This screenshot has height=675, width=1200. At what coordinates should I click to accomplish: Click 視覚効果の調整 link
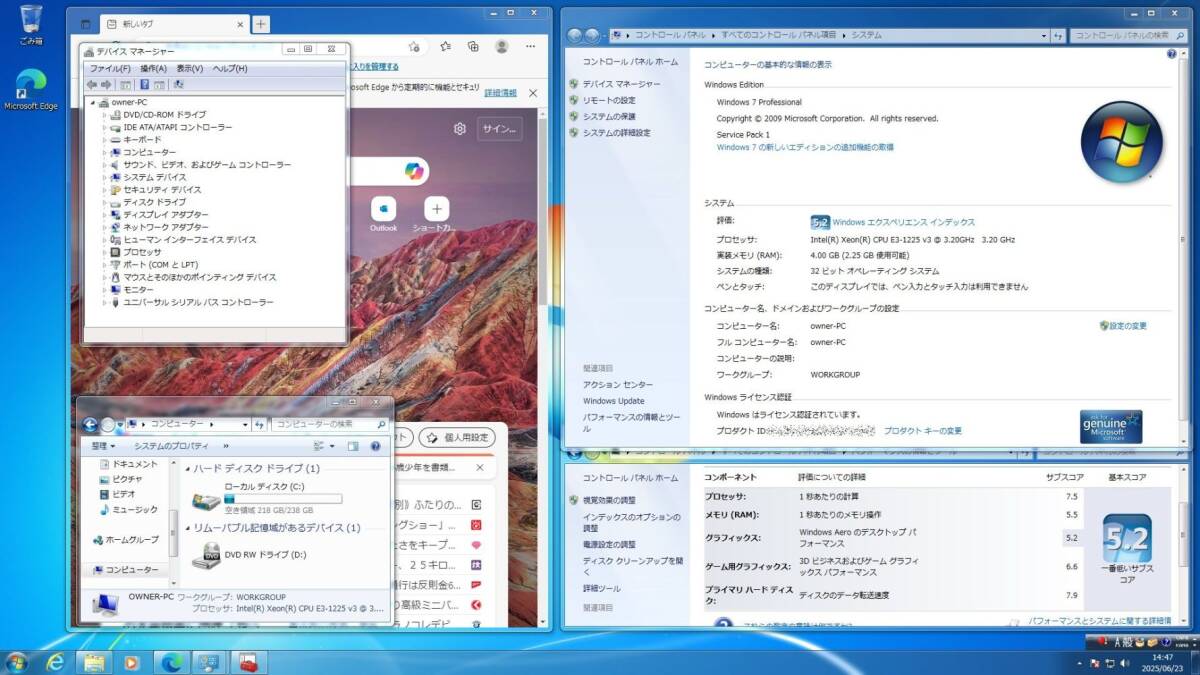point(609,500)
